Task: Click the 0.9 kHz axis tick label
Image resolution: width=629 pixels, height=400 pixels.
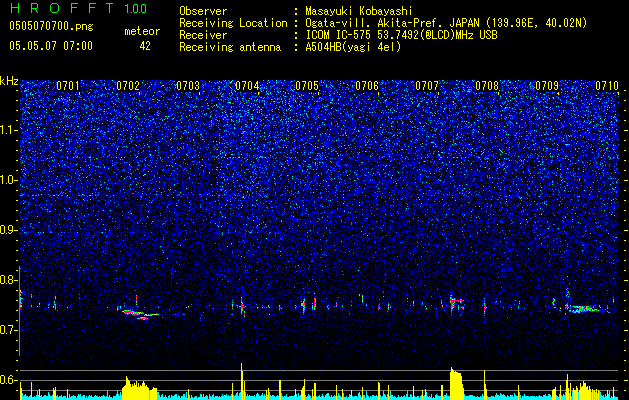Action: 9,230
